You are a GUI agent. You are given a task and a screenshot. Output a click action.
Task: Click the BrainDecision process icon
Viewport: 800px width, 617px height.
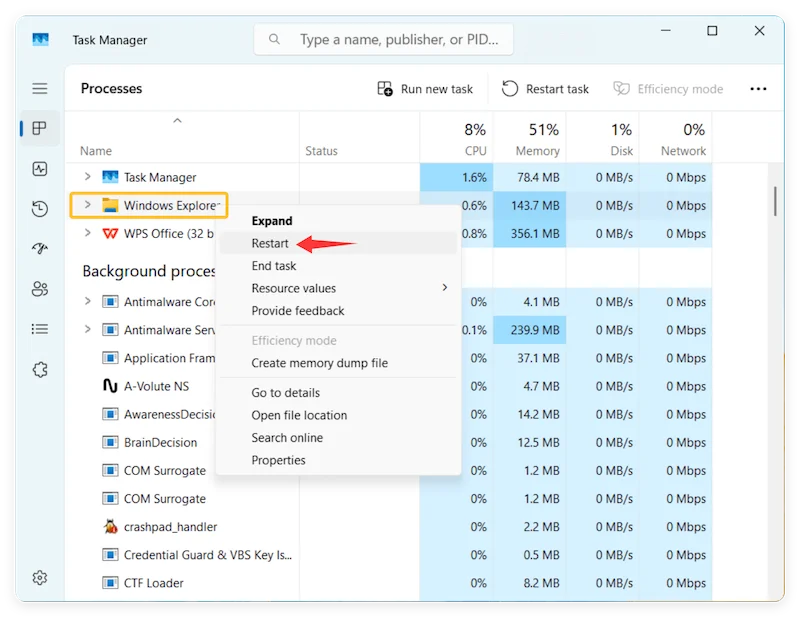(x=110, y=442)
